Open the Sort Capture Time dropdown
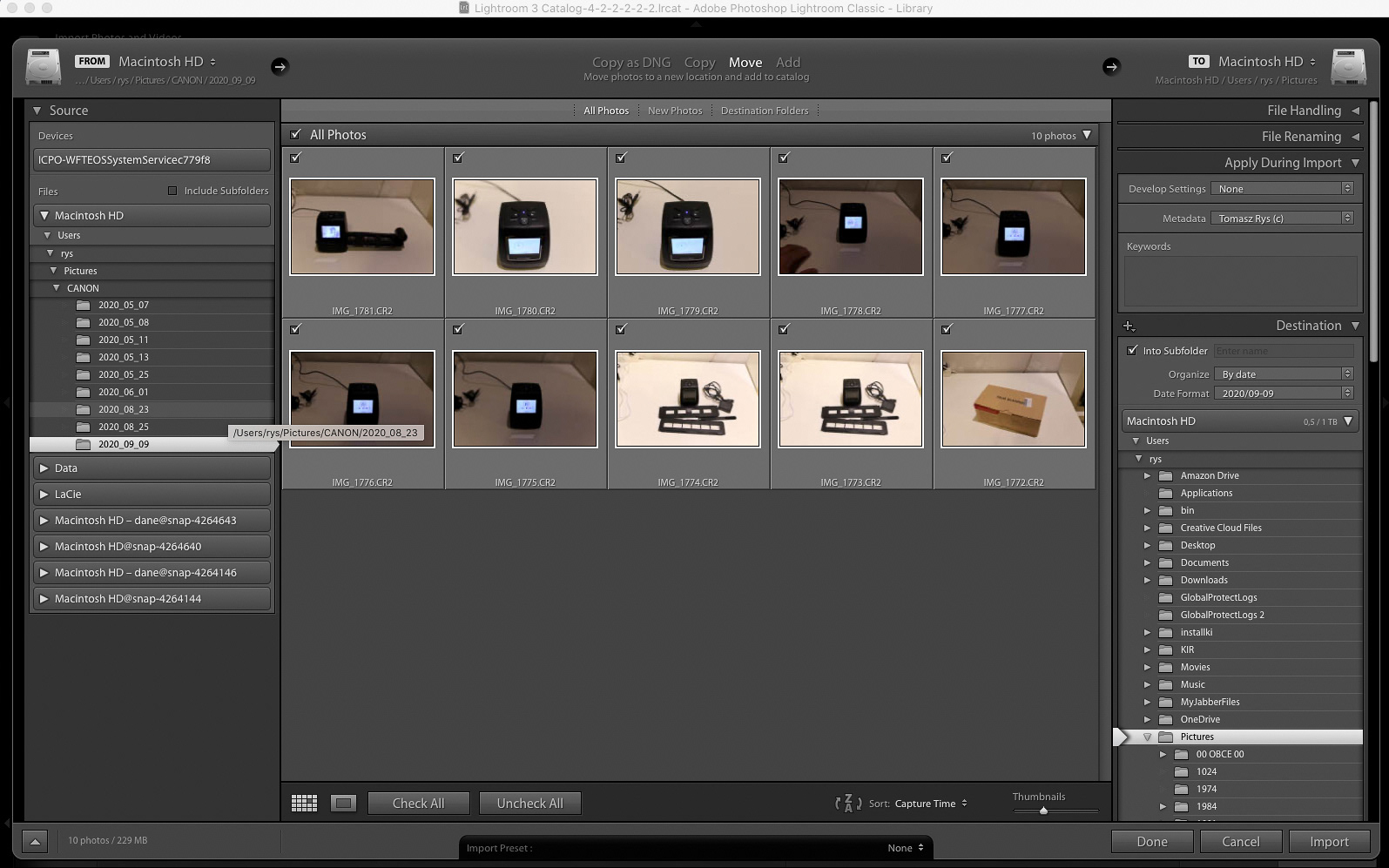Screen dimensions: 1389x868 931,804
